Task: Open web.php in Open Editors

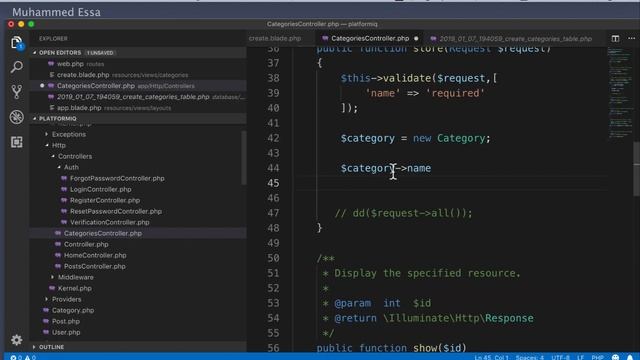Action: pyautogui.click(x=70, y=64)
